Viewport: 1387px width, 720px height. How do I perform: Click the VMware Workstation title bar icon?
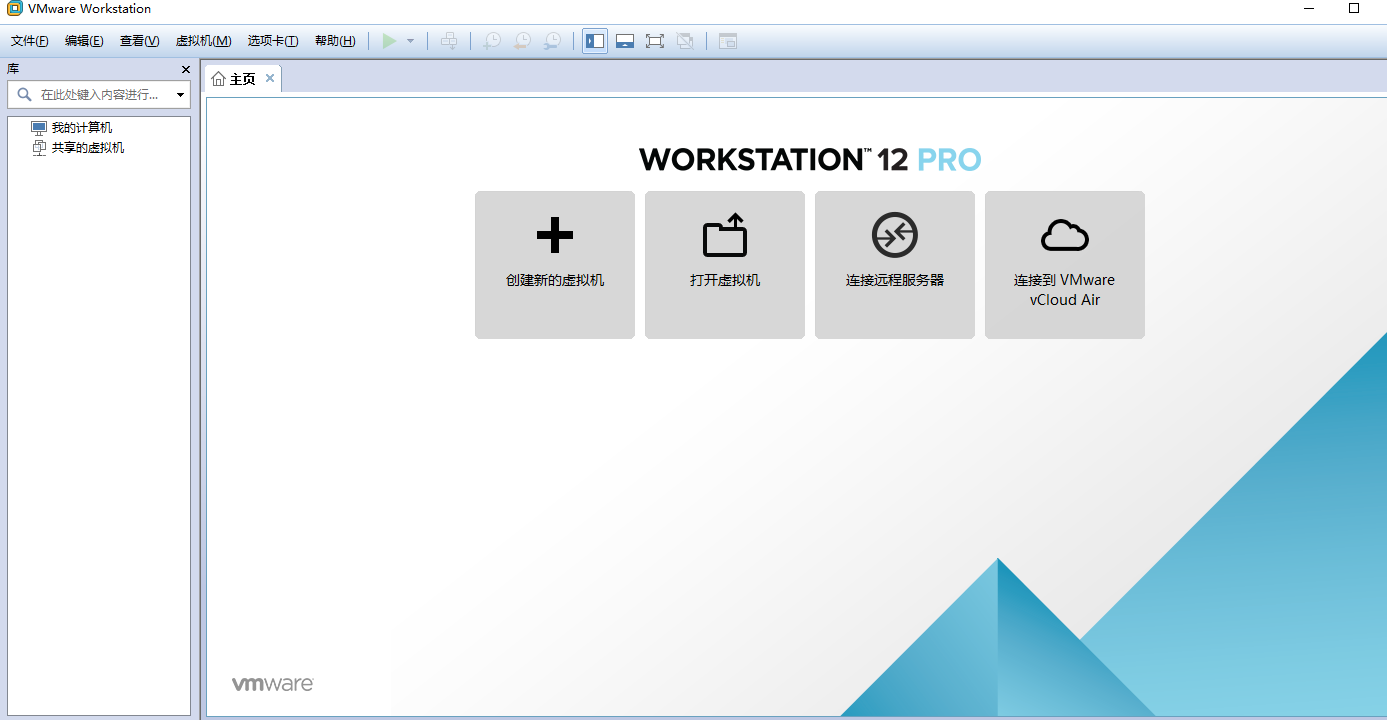click(x=15, y=9)
